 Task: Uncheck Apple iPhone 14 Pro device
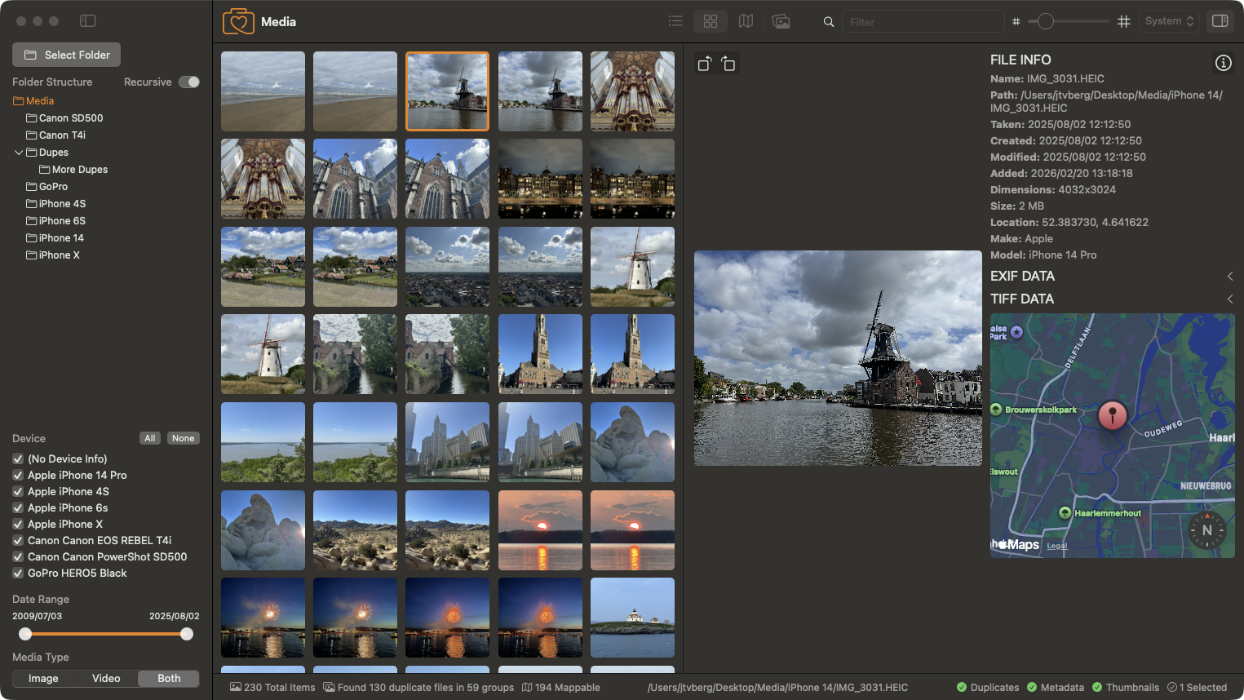pos(17,475)
